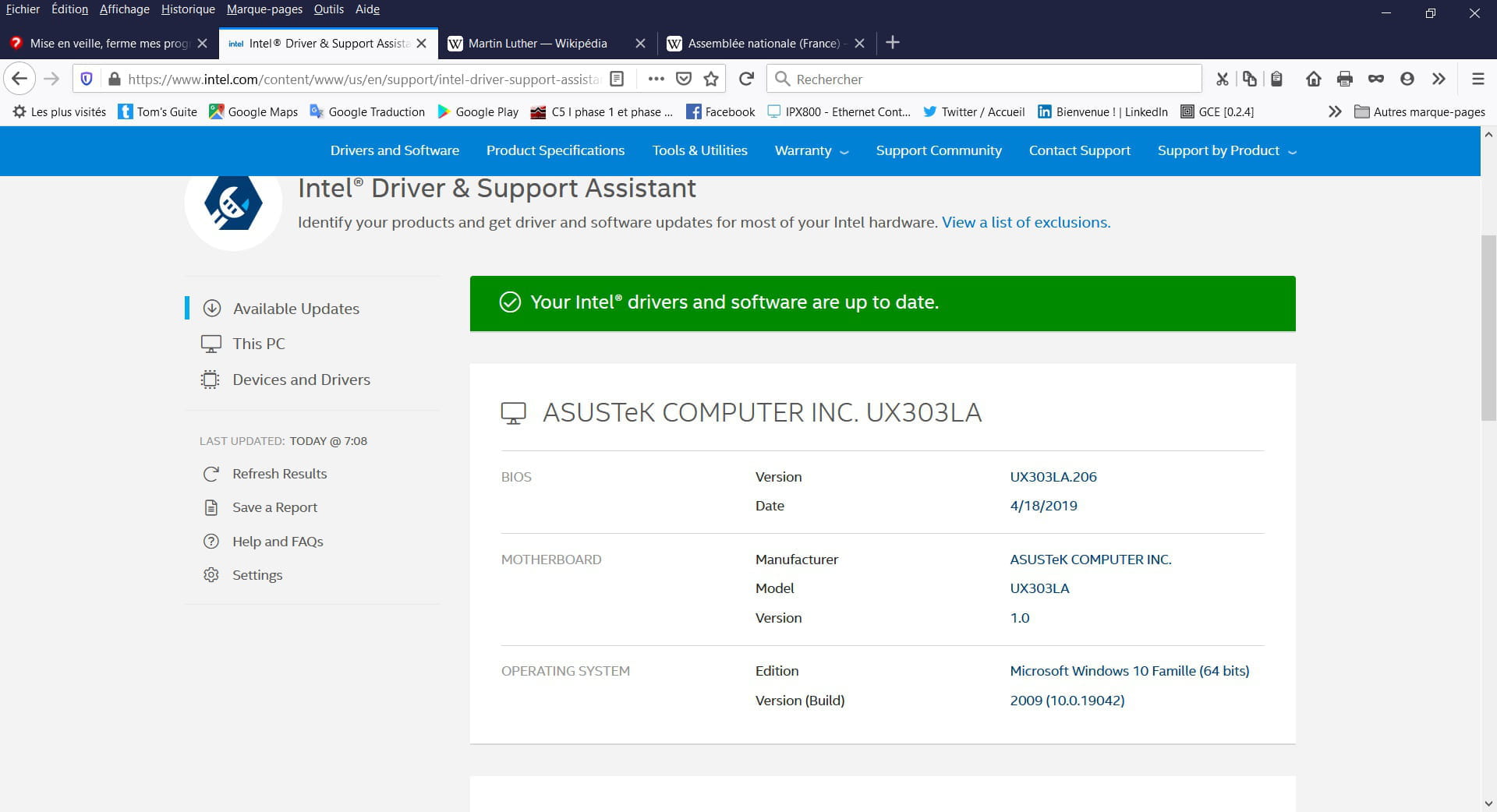Click the Refresh Results icon in sidebar
The image size is (1497, 812).
tap(211, 474)
